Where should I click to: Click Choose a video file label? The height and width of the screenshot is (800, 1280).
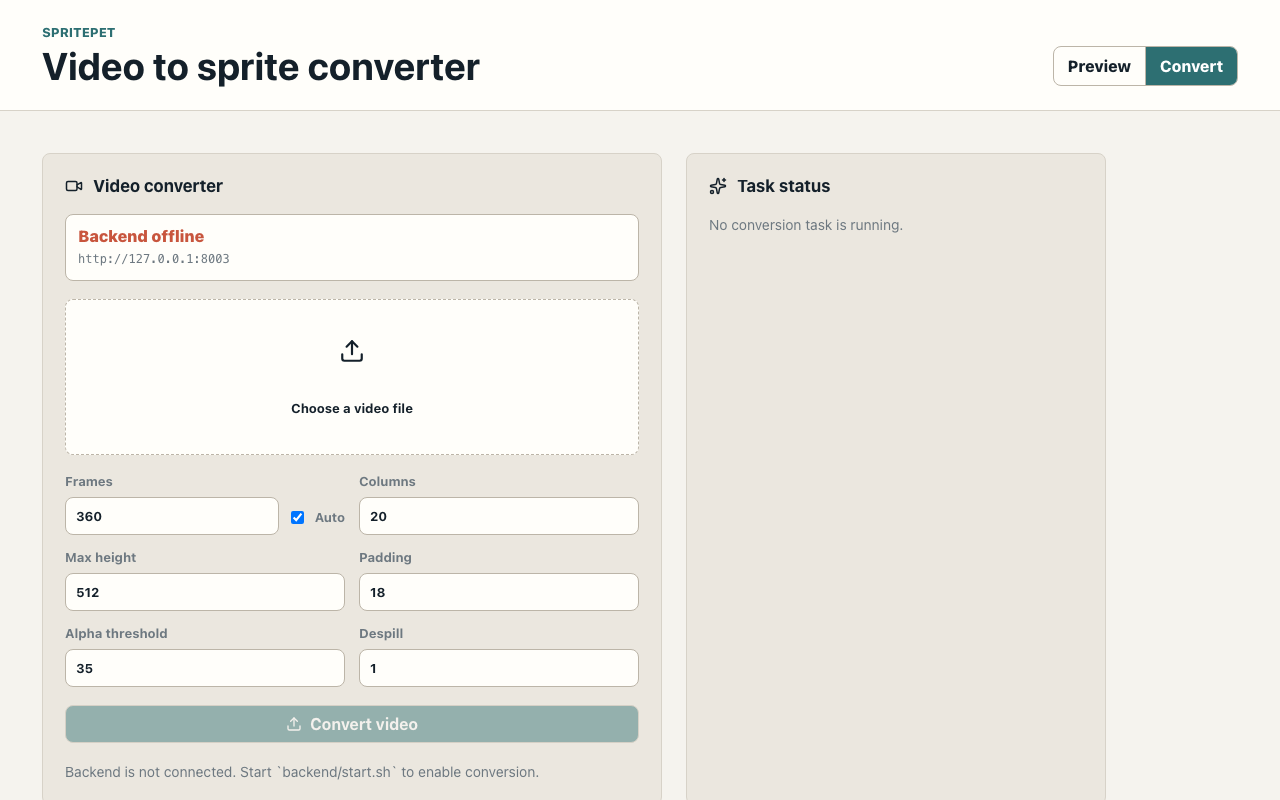[x=352, y=408]
